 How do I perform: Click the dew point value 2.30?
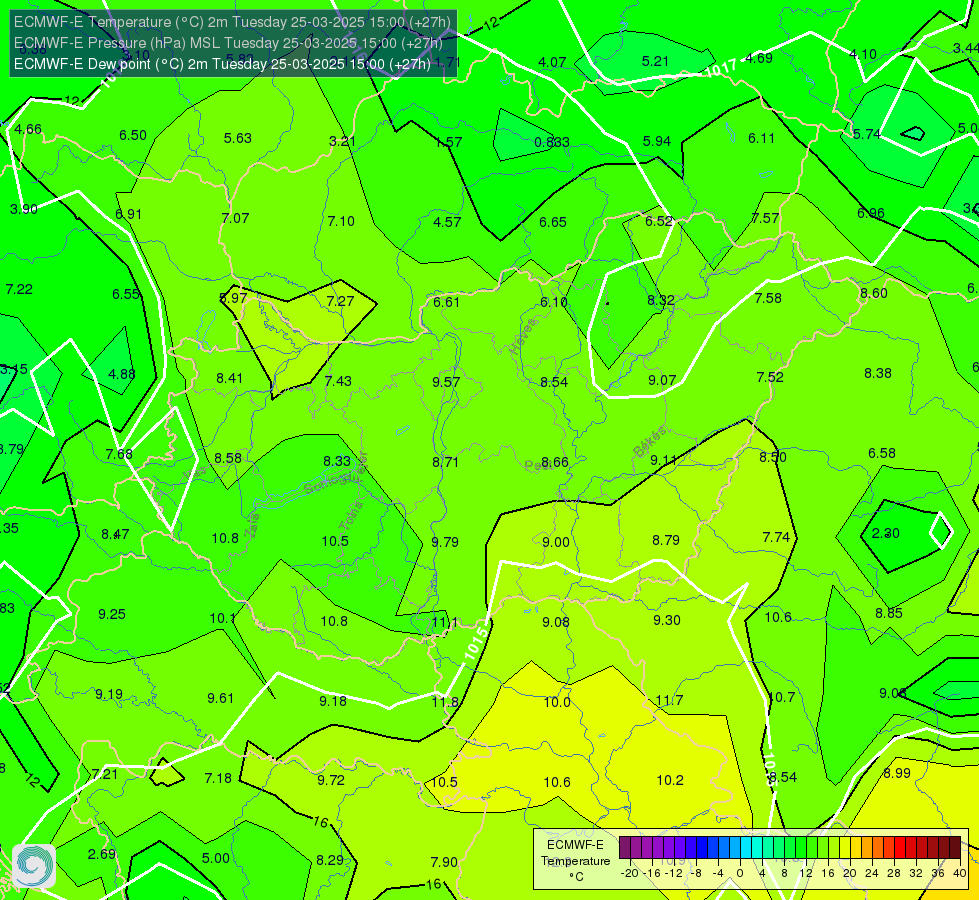[885, 533]
